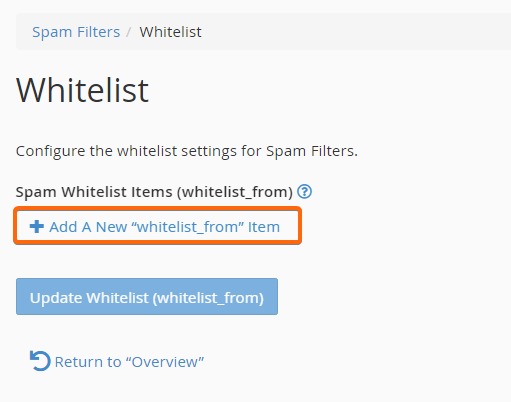Click the "Configure the whitelist settings" description text
This screenshot has height=402, width=511.
click(187, 151)
